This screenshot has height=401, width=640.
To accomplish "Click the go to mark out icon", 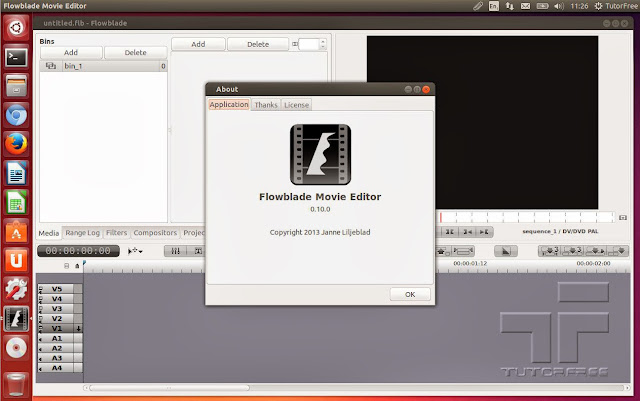I will pyautogui.click(x=484, y=232).
